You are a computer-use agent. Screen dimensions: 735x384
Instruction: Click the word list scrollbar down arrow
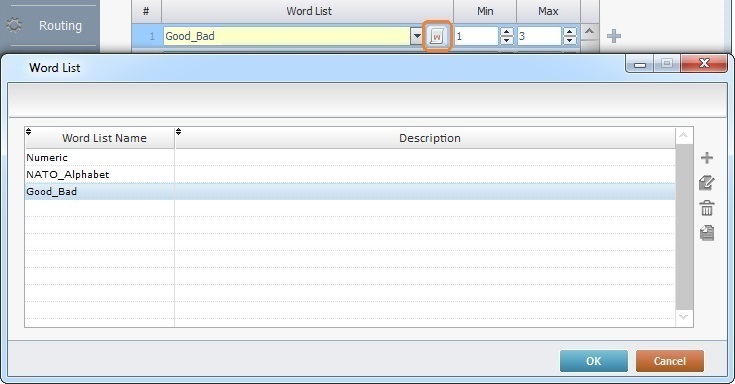683,317
